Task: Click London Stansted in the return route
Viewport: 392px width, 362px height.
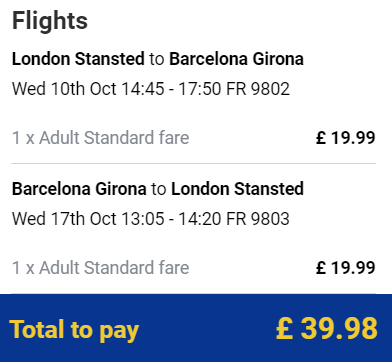Action: 237,189
